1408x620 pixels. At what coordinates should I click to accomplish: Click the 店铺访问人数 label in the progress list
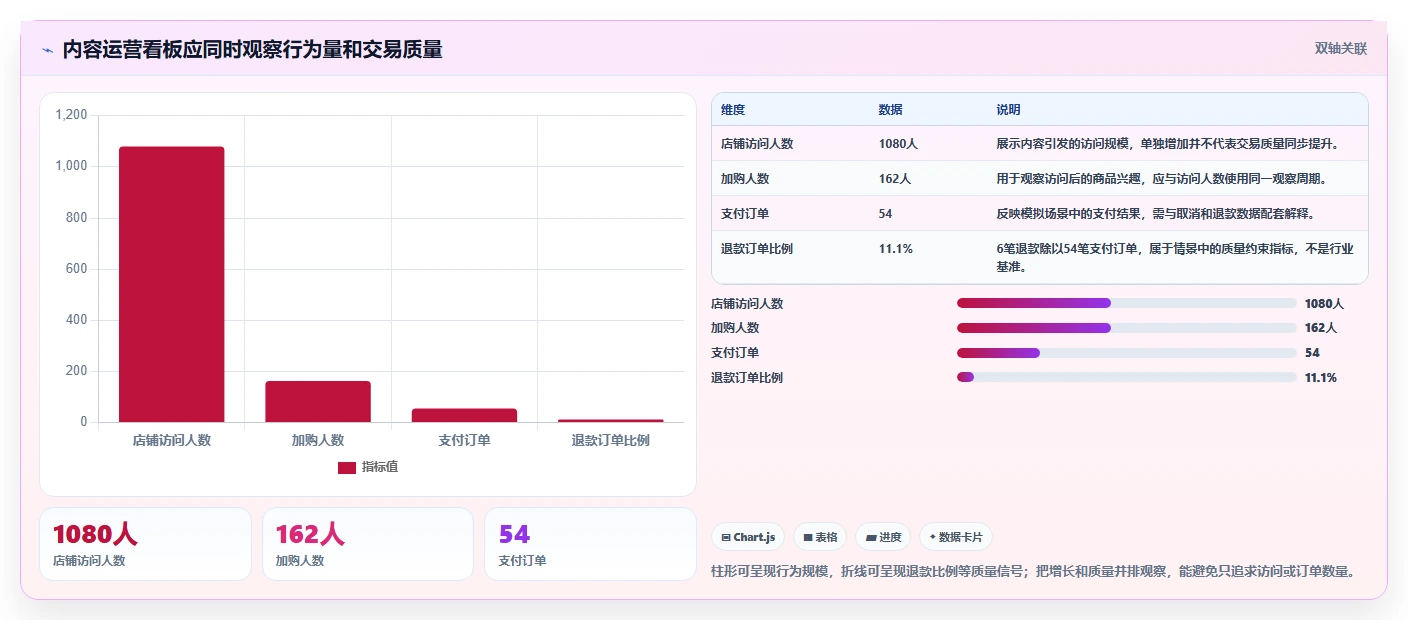pyautogui.click(x=747, y=303)
